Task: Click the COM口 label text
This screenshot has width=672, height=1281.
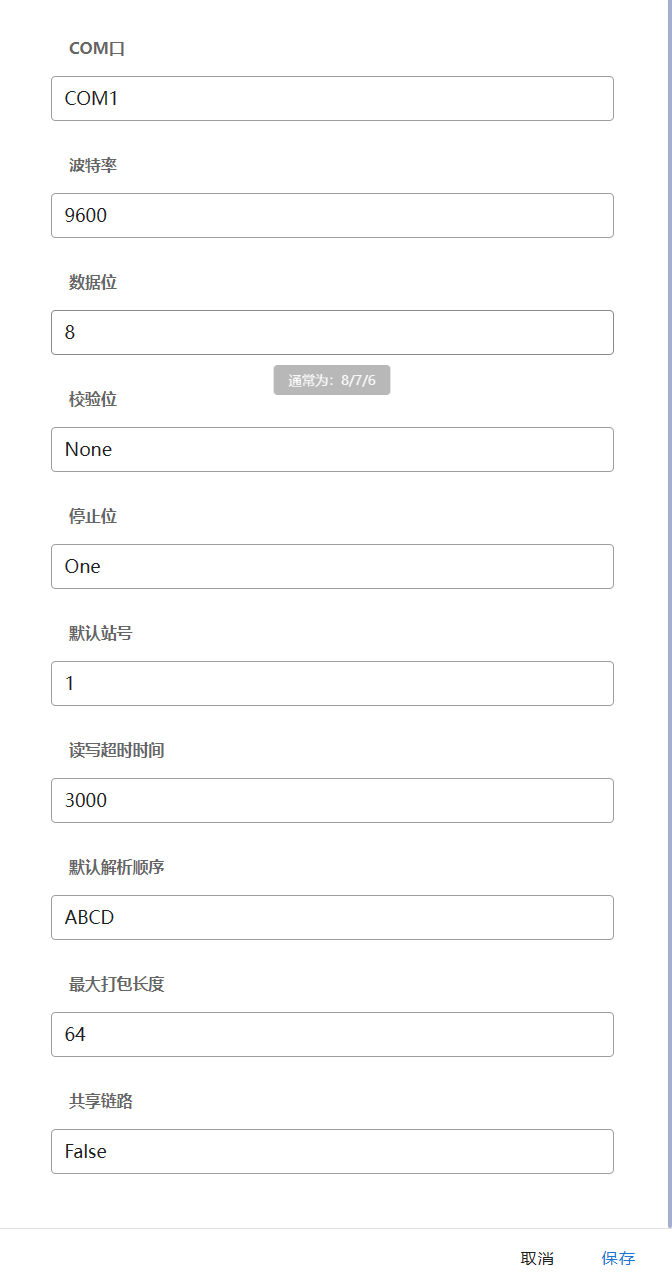Action: pos(97,48)
